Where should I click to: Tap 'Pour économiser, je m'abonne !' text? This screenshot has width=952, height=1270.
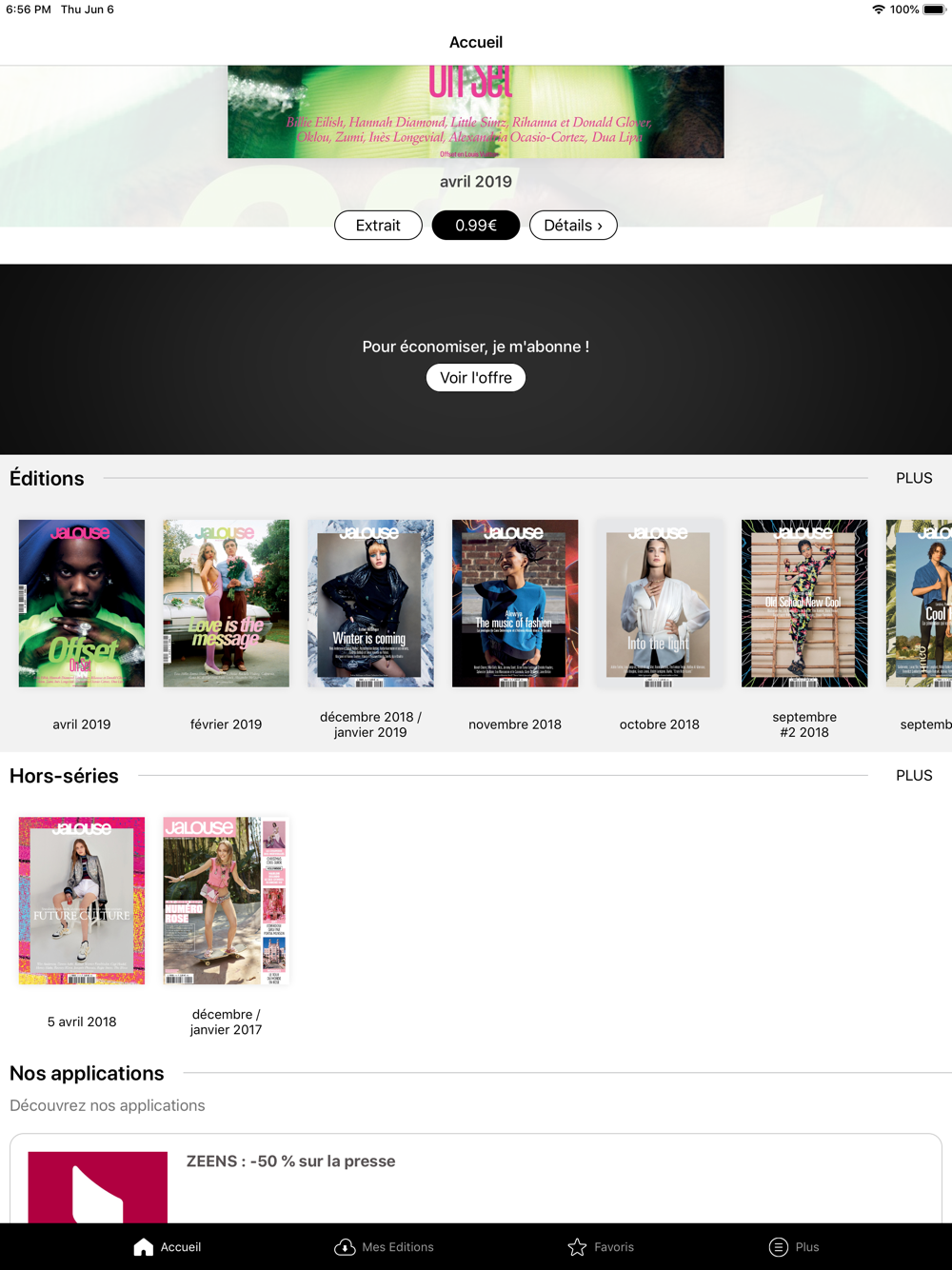pos(476,347)
